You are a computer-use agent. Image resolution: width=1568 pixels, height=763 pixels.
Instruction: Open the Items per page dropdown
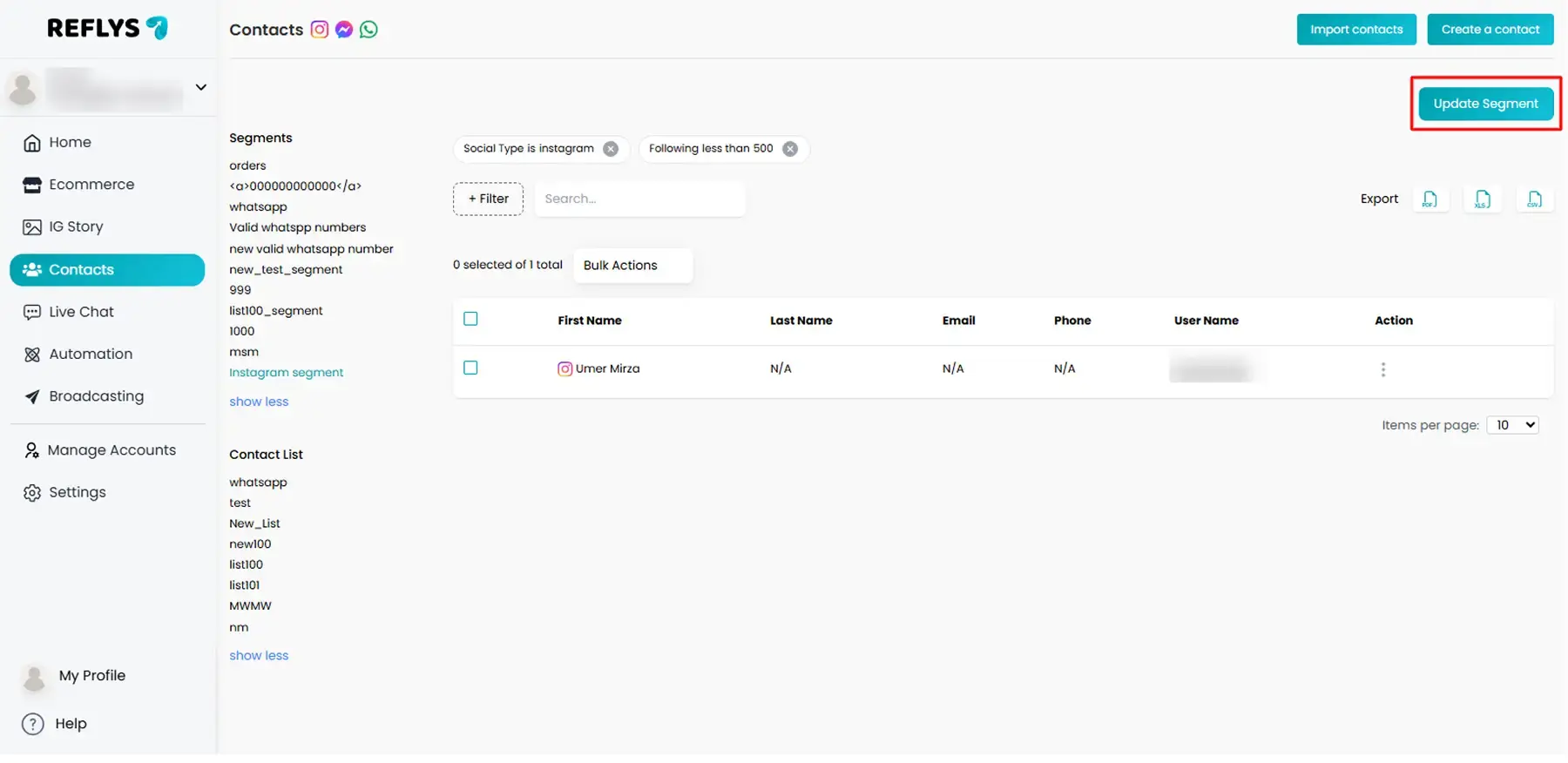coord(1512,425)
